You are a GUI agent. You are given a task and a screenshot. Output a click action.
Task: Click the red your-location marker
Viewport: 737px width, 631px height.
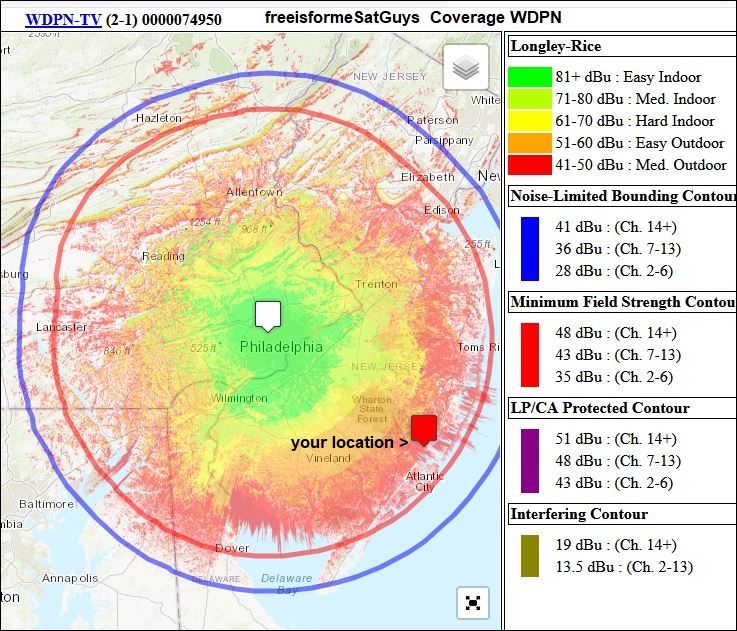pos(424,429)
